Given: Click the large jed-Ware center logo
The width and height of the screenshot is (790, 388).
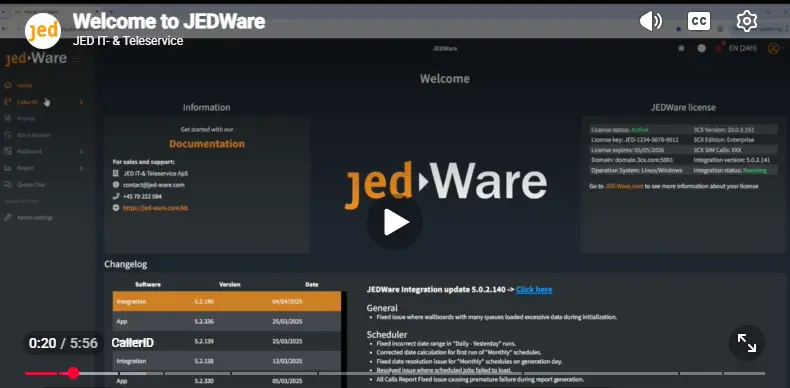Looking at the screenshot, I should [x=445, y=184].
